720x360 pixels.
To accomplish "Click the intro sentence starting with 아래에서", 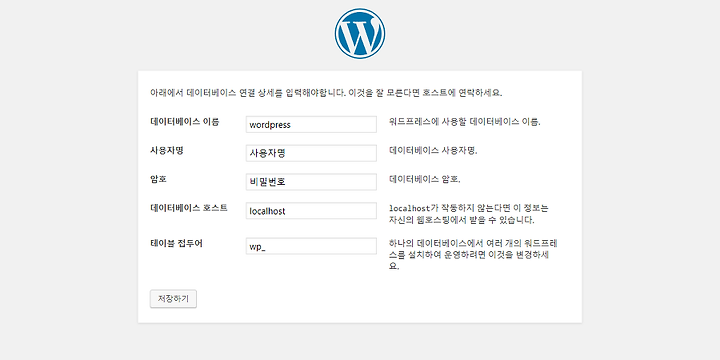I will click(x=326, y=93).
